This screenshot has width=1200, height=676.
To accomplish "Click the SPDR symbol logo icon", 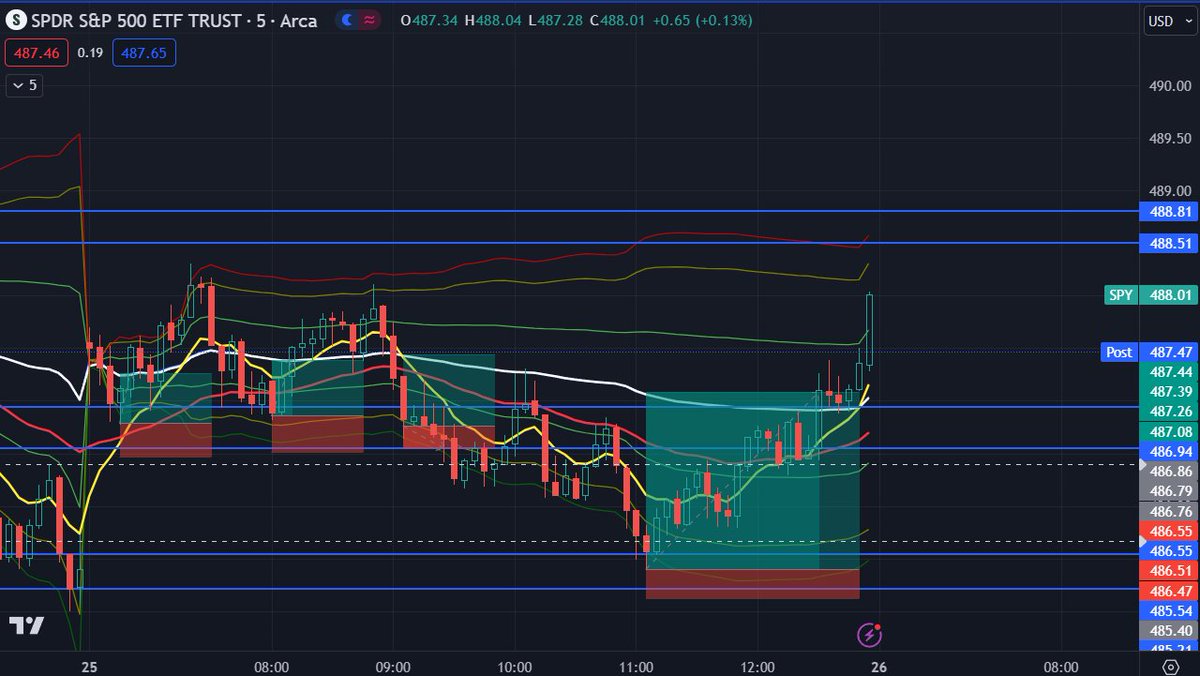I will point(16,20).
